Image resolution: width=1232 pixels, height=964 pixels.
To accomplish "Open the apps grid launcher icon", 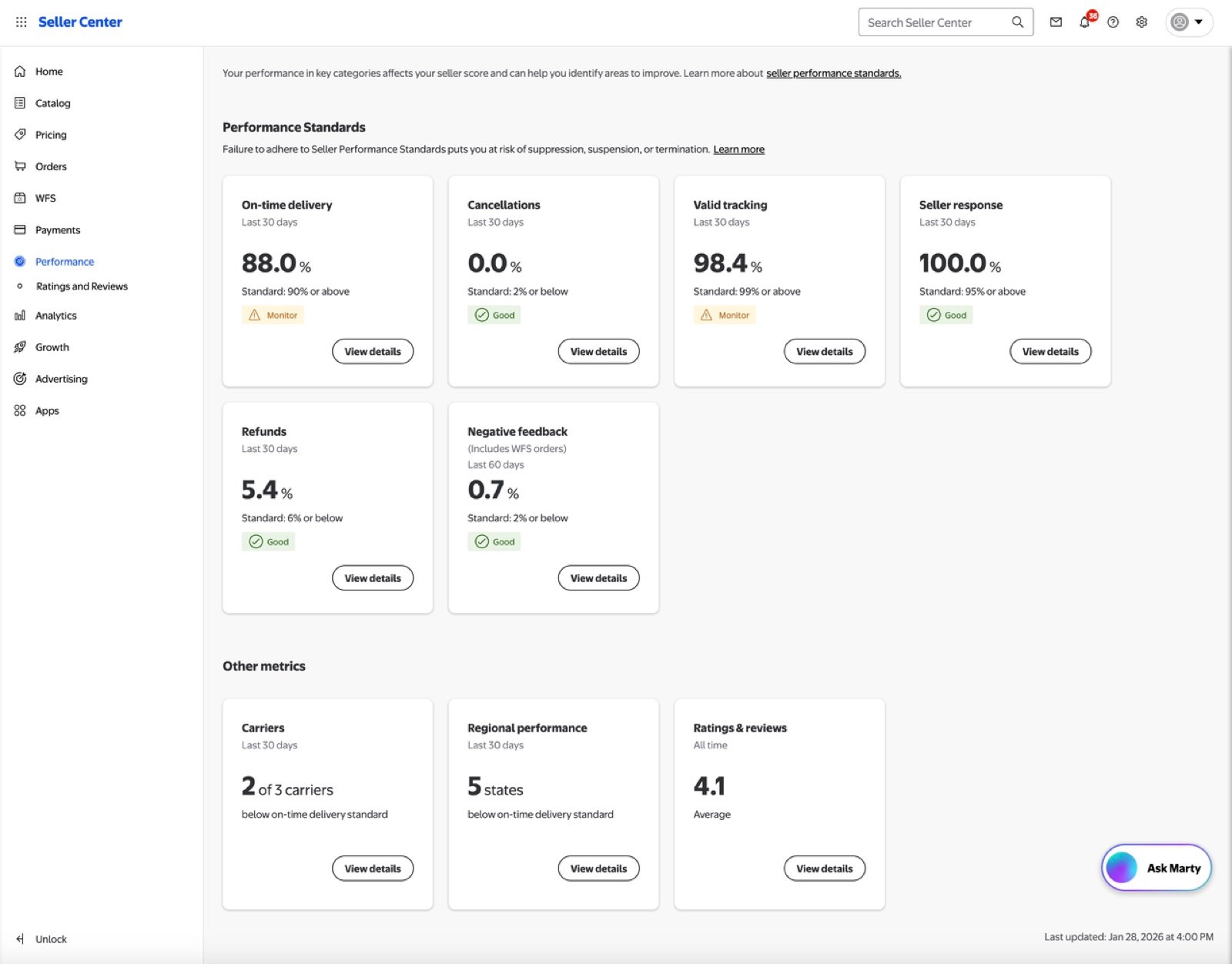I will [x=22, y=22].
